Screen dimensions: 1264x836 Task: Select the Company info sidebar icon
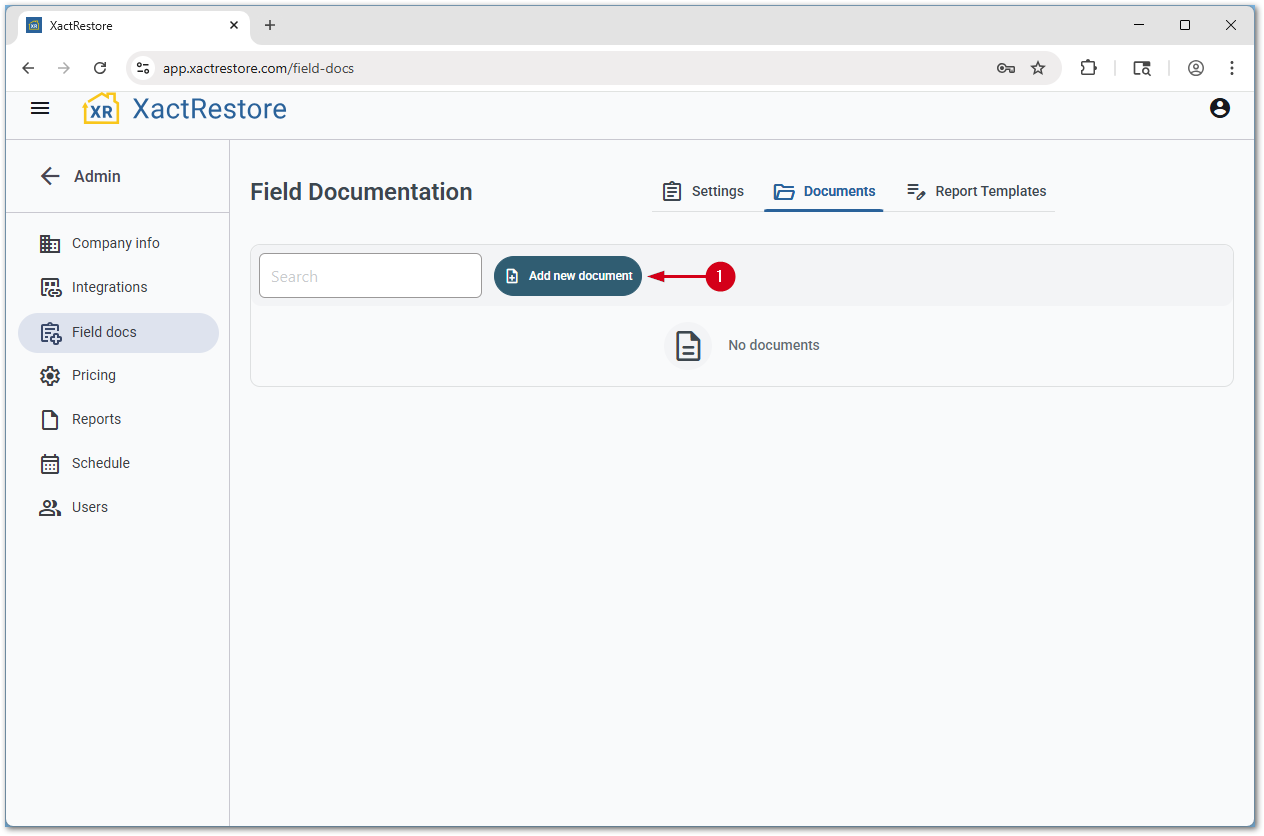[50, 243]
